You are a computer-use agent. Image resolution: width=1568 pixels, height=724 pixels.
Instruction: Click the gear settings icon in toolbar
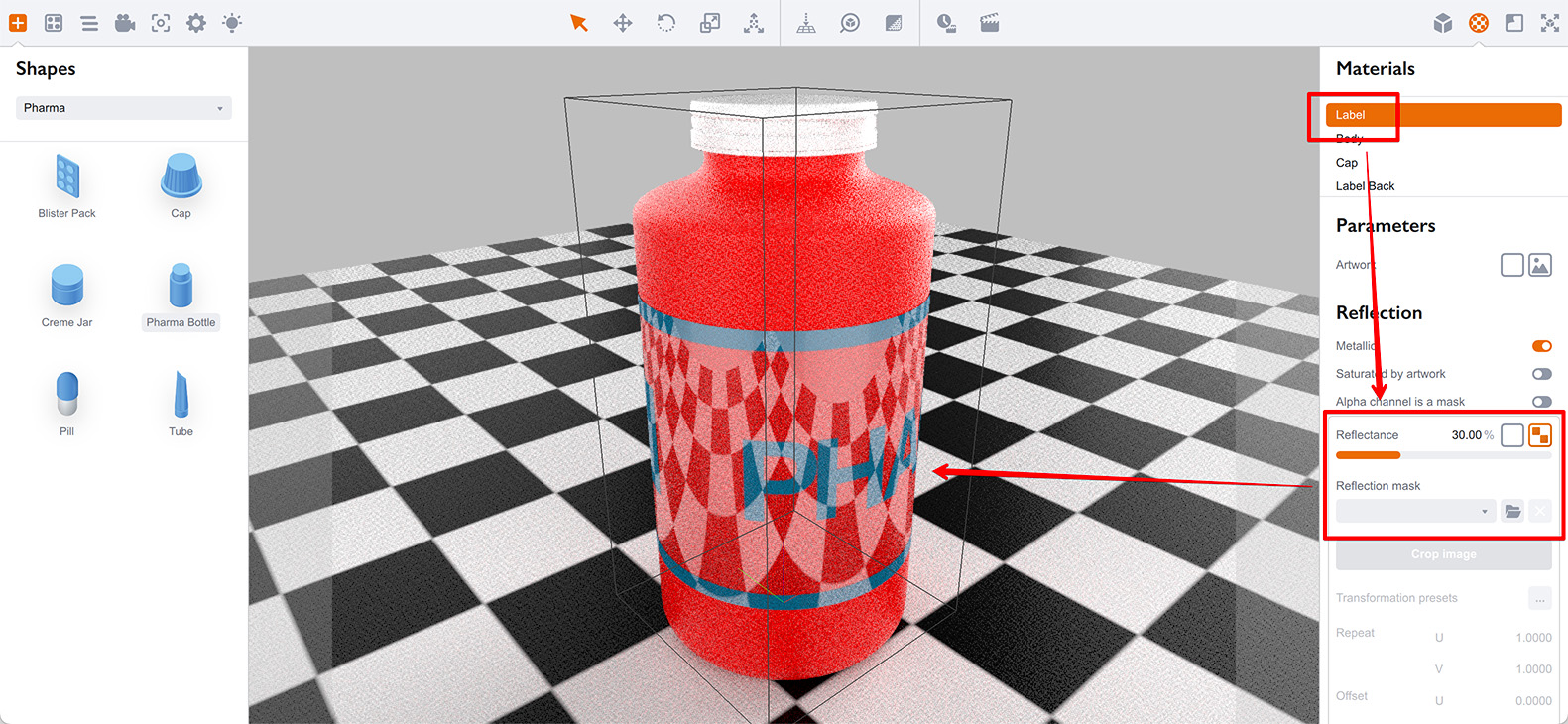point(196,23)
